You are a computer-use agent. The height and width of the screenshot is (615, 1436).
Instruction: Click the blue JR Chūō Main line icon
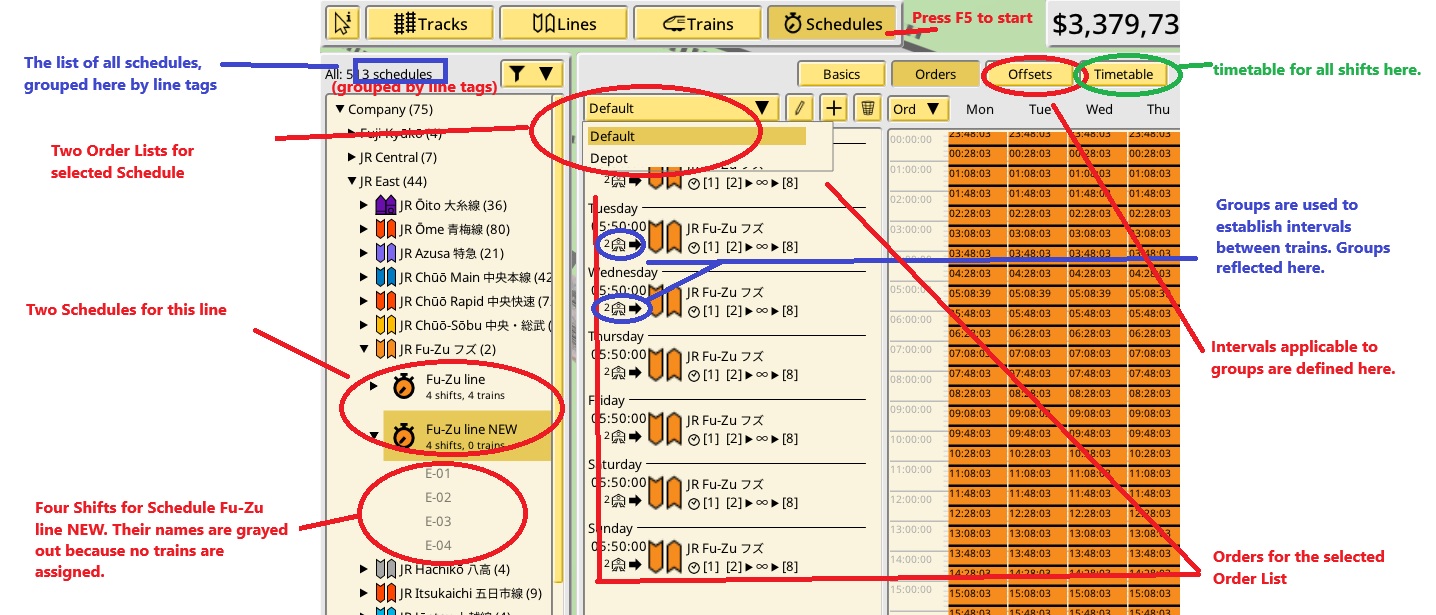point(385,277)
